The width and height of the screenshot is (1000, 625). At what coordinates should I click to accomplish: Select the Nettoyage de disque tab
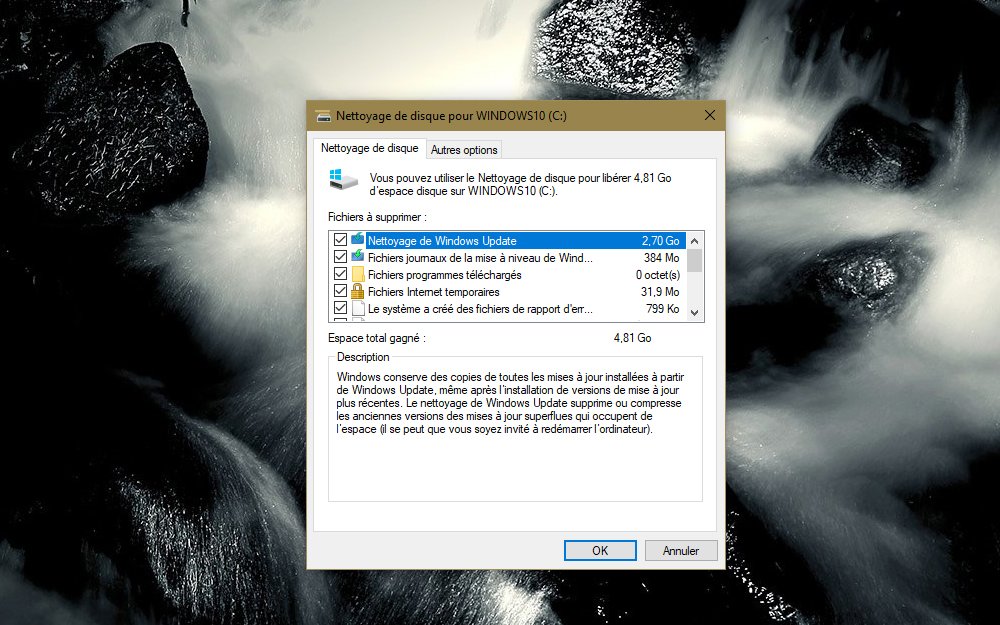369,148
